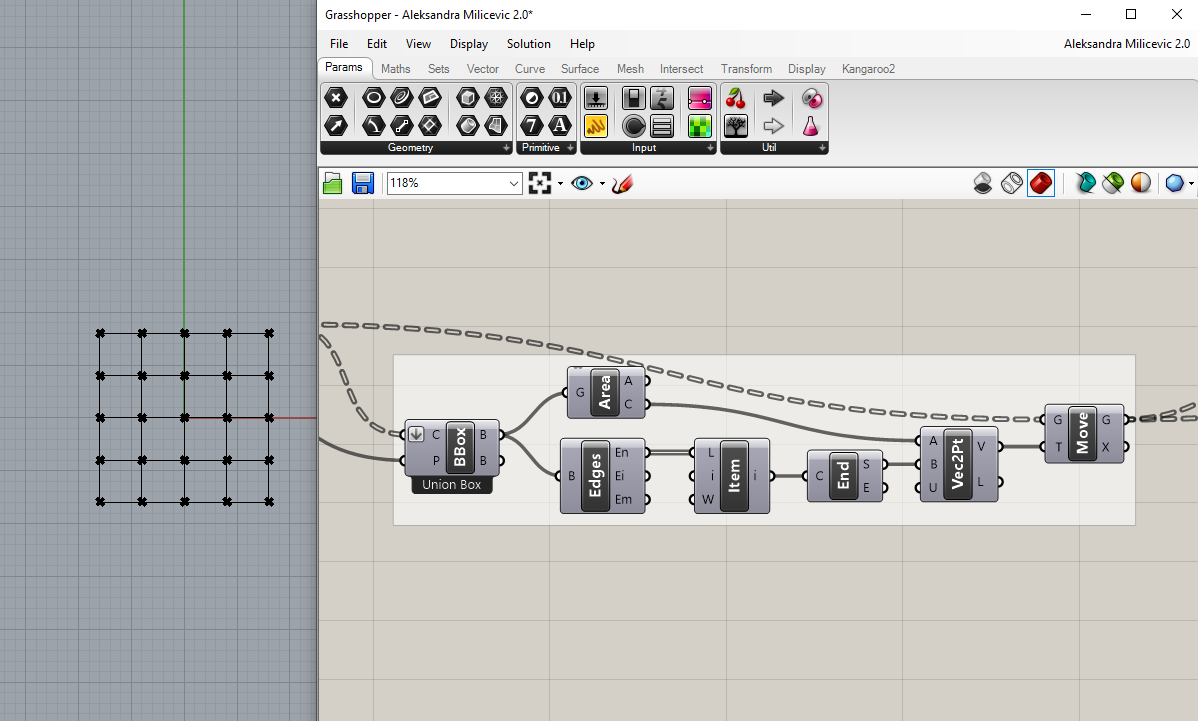Add a Control Knob input

click(x=633, y=125)
